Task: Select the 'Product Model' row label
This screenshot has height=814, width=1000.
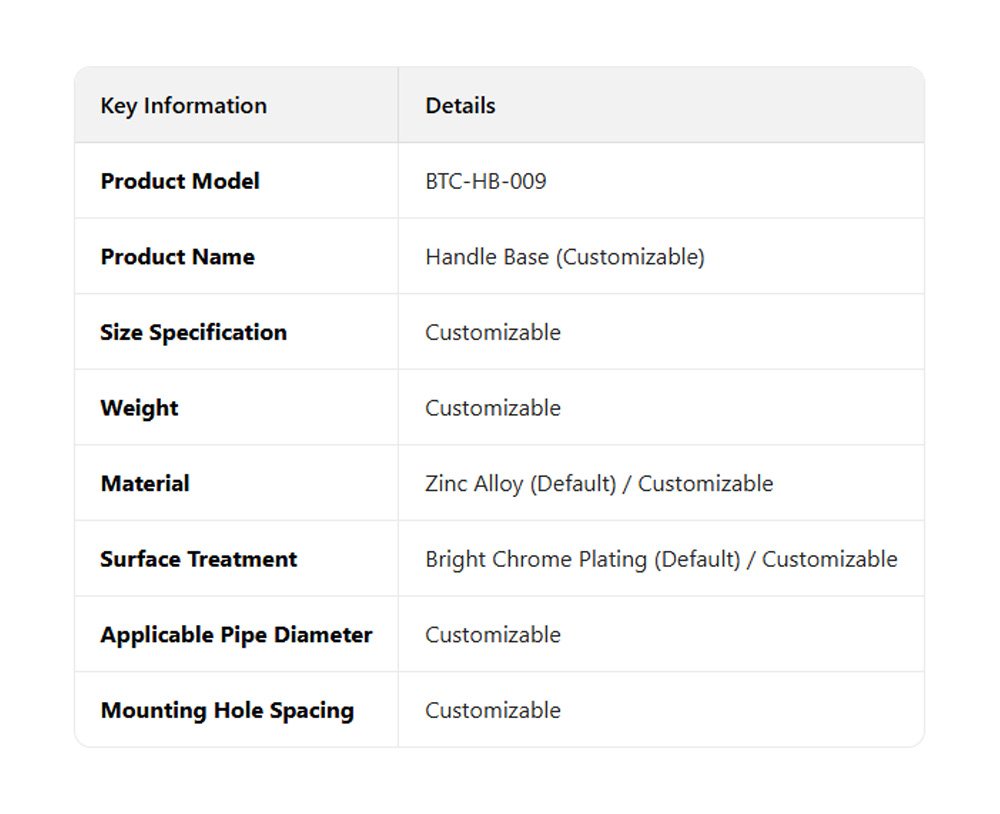Action: point(180,181)
